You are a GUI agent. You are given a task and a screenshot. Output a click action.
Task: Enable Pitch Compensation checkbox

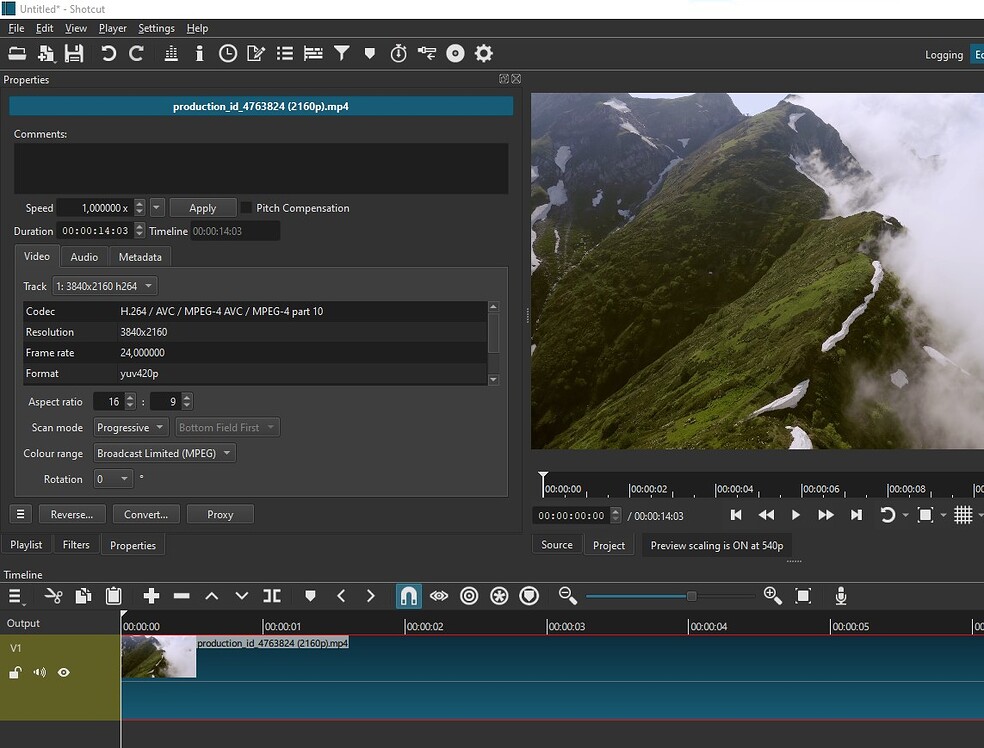tap(245, 208)
